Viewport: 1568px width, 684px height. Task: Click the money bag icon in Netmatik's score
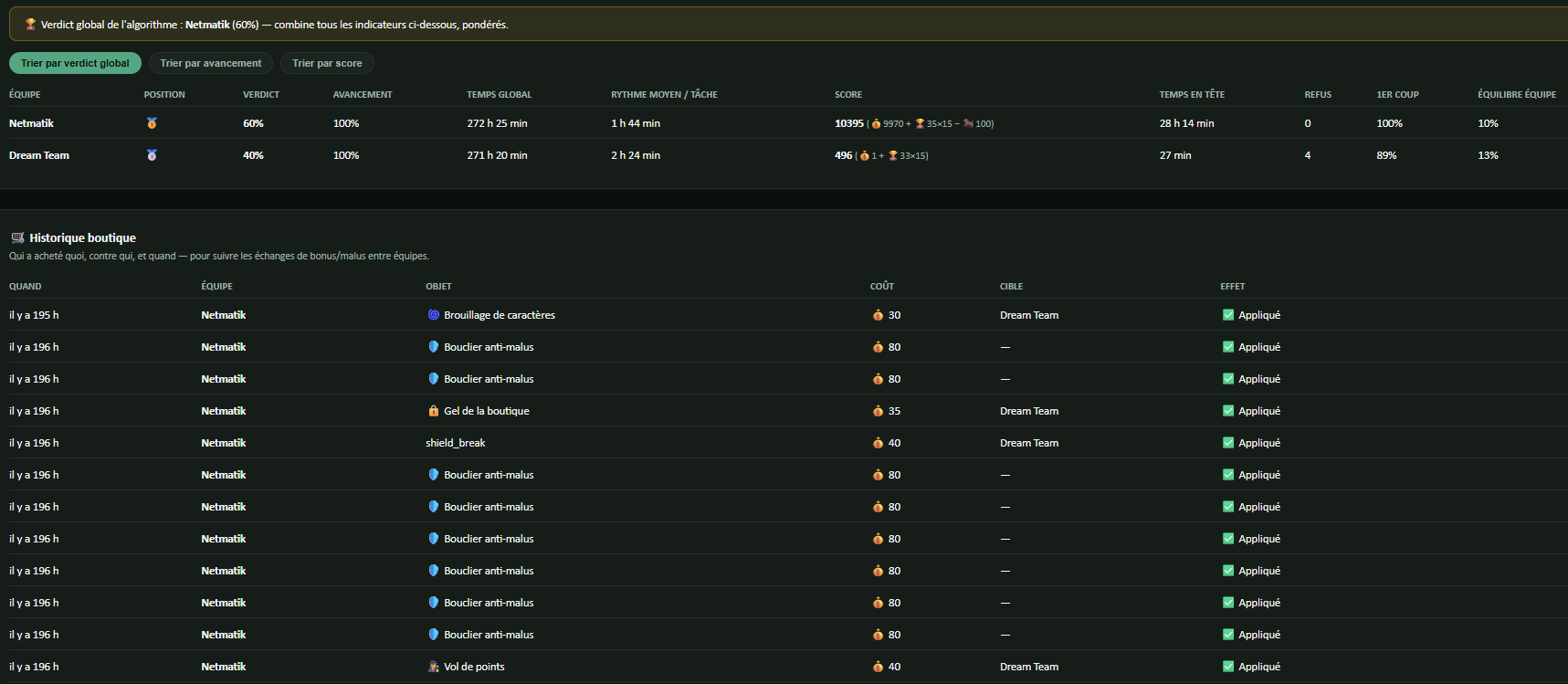(x=876, y=123)
